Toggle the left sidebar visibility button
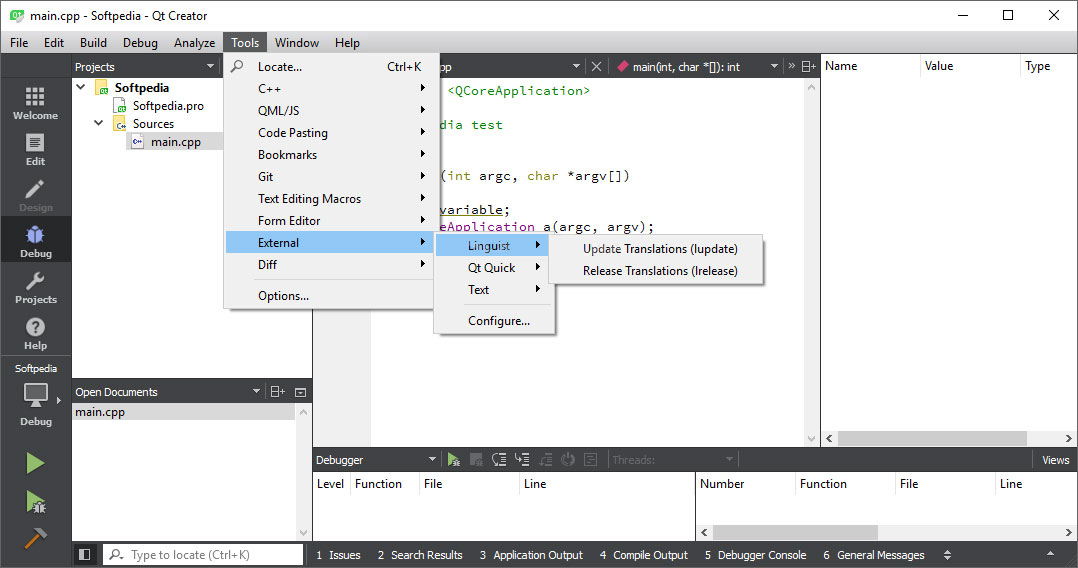 [x=85, y=555]
